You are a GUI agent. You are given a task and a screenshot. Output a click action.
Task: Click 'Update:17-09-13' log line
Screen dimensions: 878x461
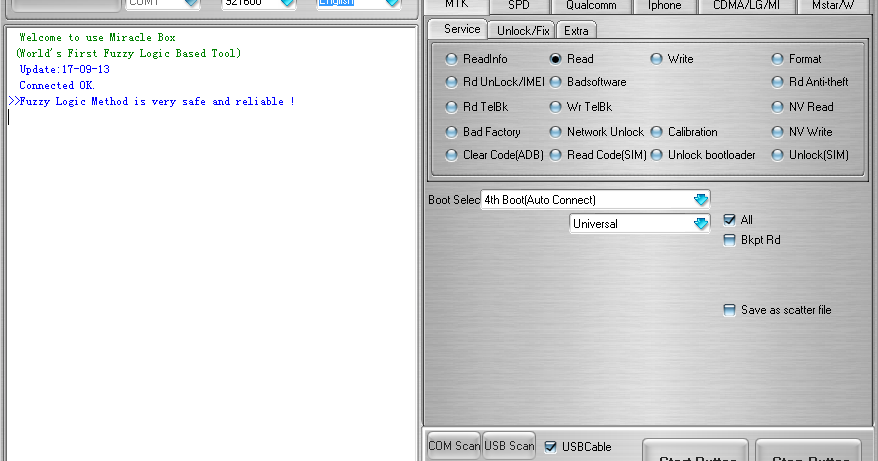coord(64,69)
